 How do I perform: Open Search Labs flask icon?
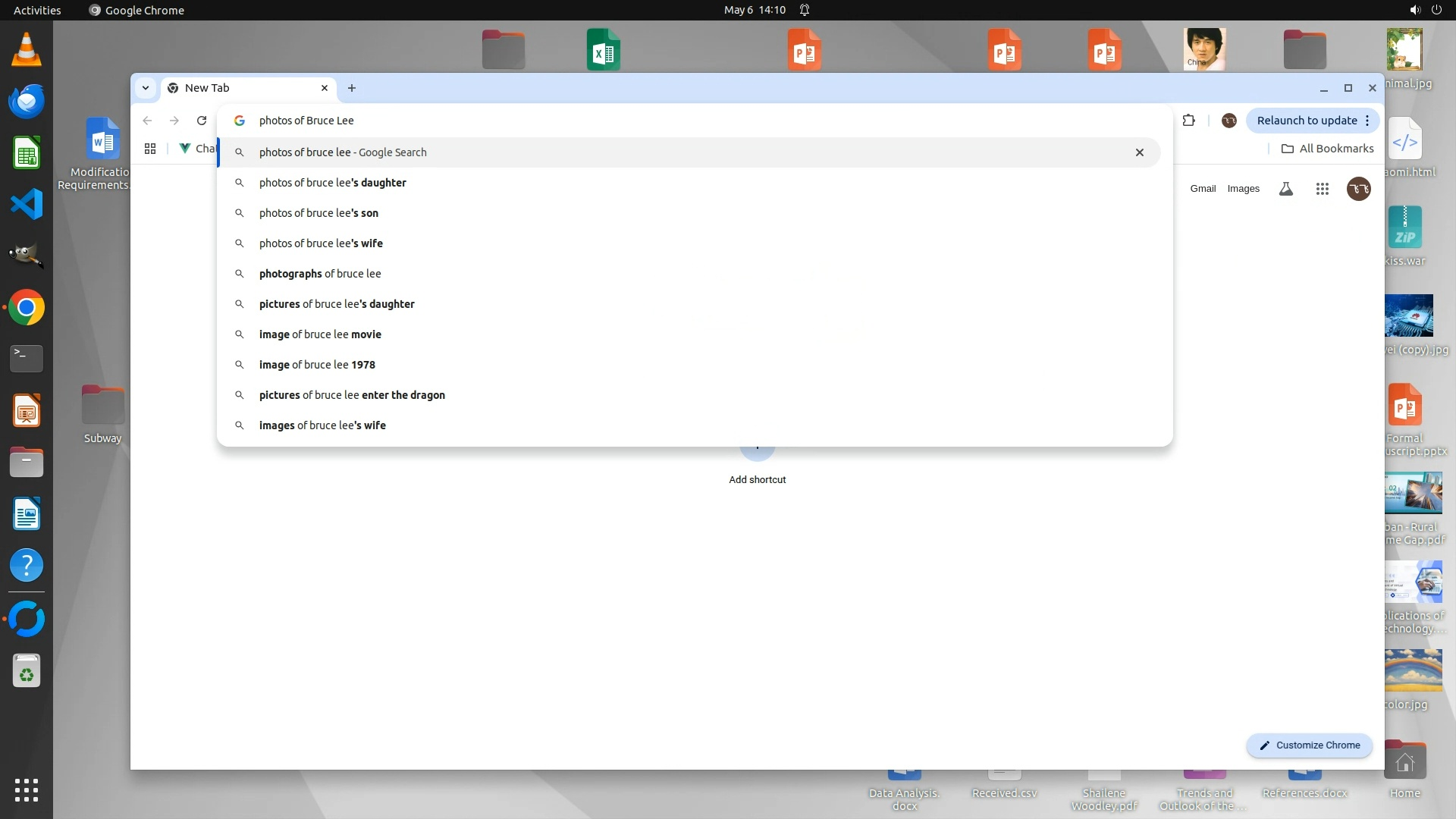pyautogui.click(x=1285, y=189)
